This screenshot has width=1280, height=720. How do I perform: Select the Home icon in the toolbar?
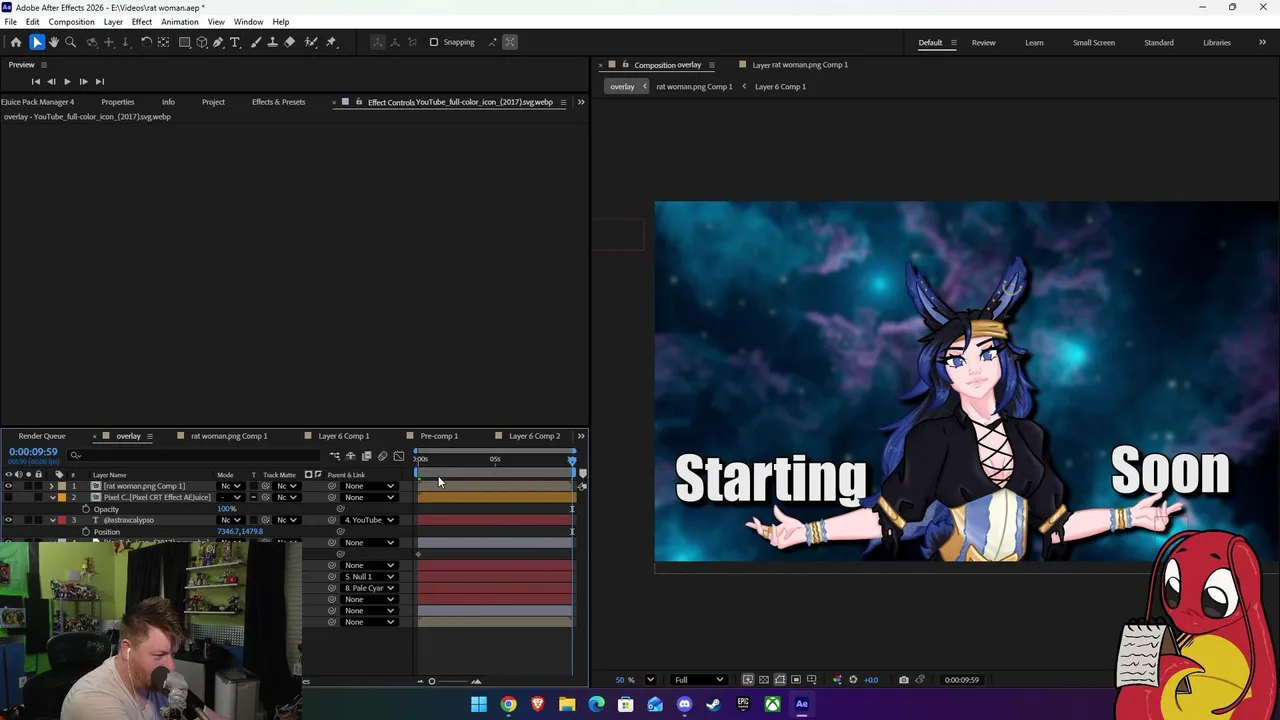coord(16,42)
